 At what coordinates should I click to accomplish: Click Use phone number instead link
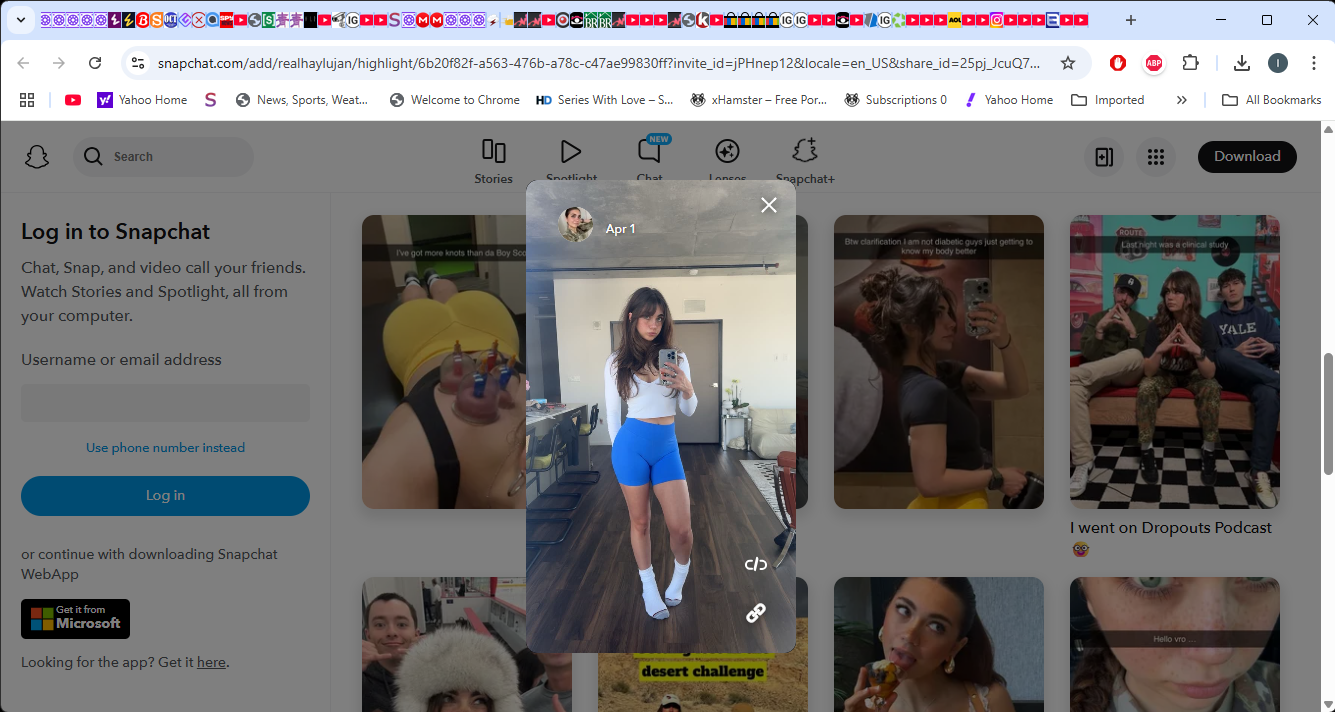click(x=165, y=448)
